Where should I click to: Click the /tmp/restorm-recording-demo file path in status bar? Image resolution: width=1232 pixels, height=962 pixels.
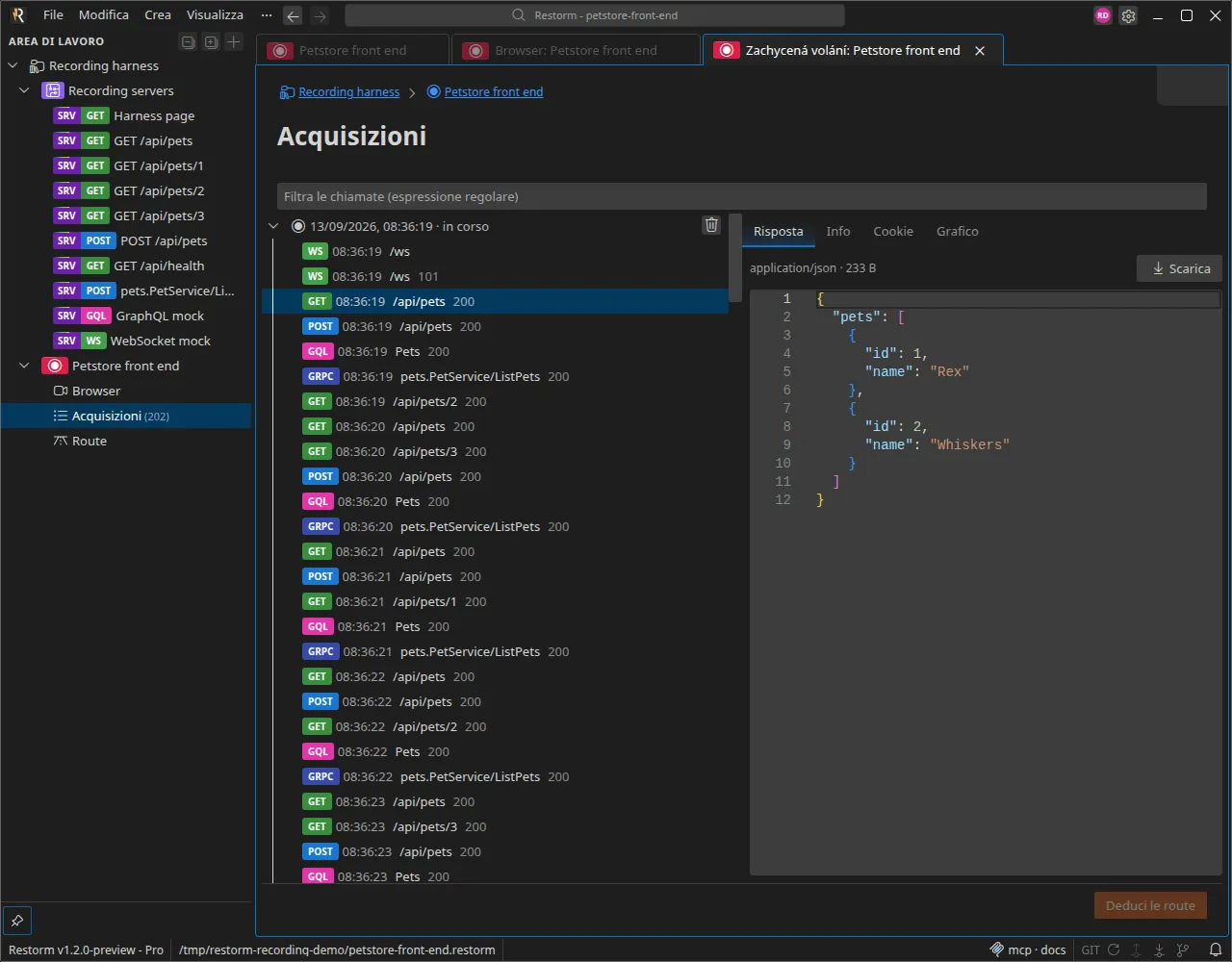(x=337, y=949)
